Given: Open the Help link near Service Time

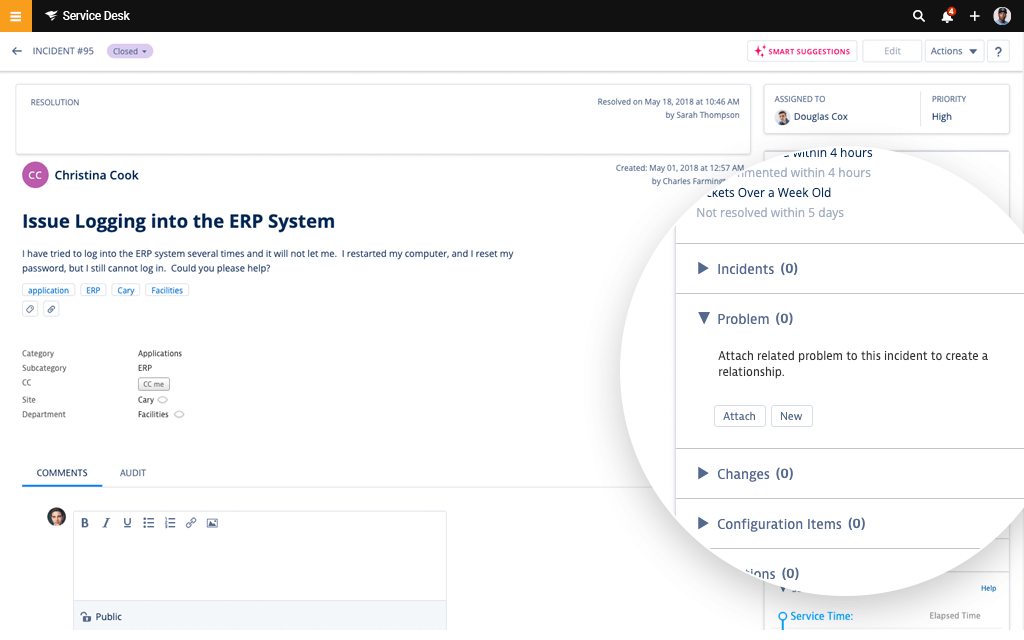Looking at the screenshot, I should tap(988, 588).
